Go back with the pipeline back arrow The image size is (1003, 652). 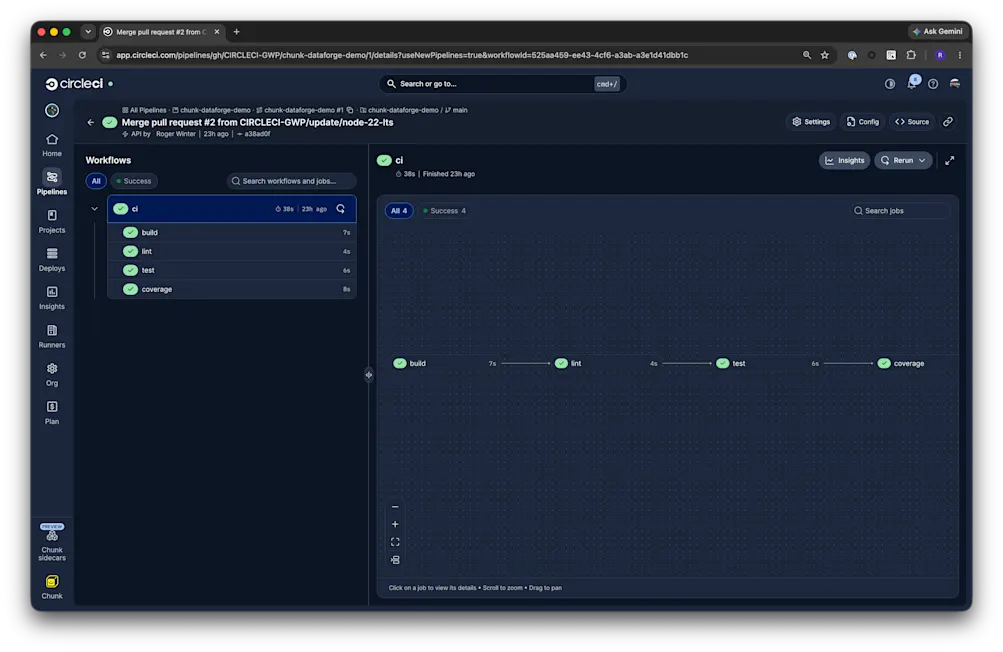(90, 122)
